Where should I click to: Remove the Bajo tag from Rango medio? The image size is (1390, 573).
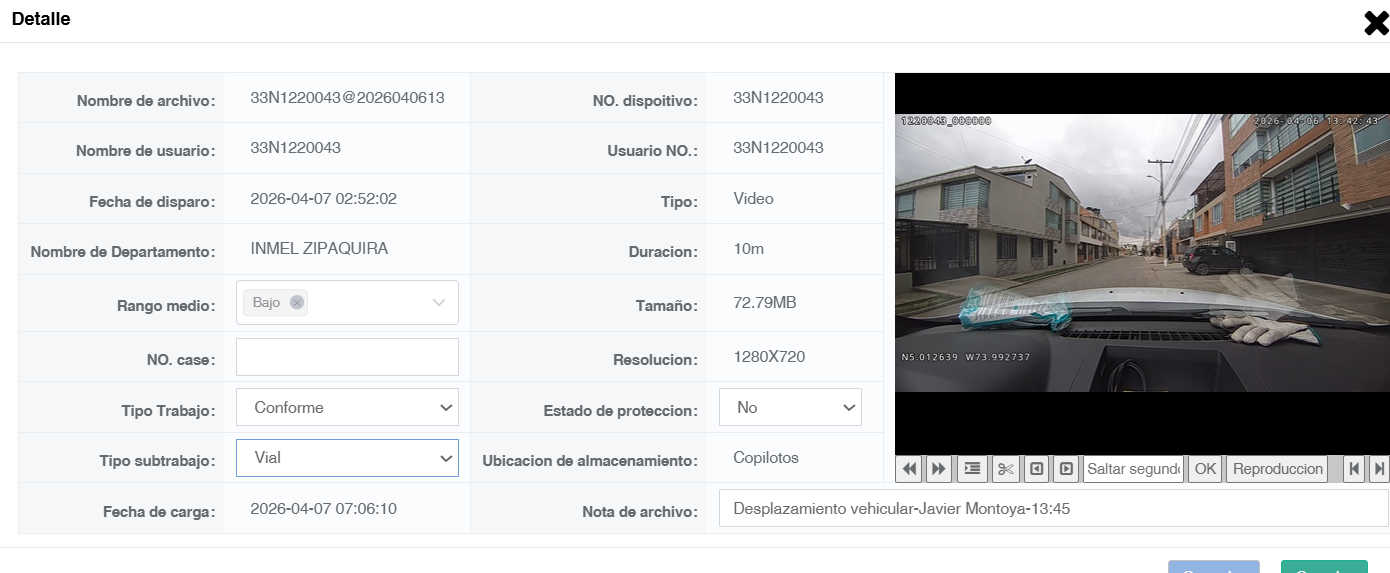pos(296,302)
